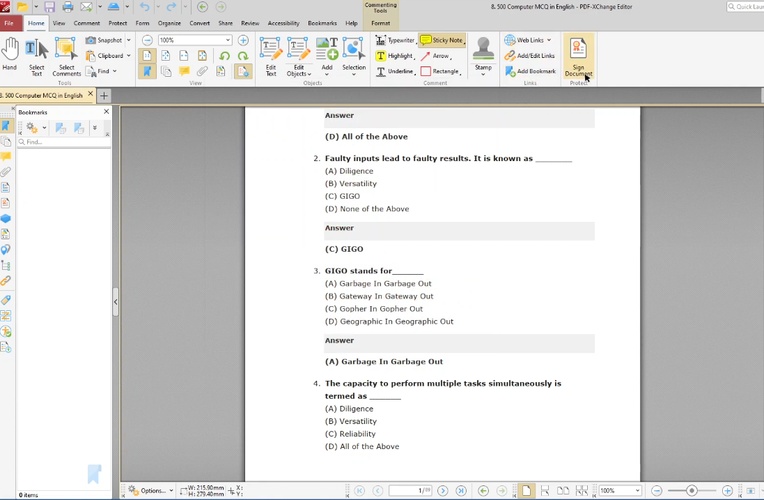Click the Snapshot camera tool
The width and height of the screenshot is (764, 500).
coord(103,40)
